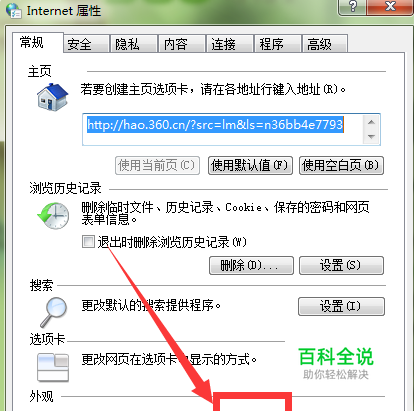Click the blue house home page icon
Image resolution: width=414 pixels, height=411 pixels.
coord(53,97)
